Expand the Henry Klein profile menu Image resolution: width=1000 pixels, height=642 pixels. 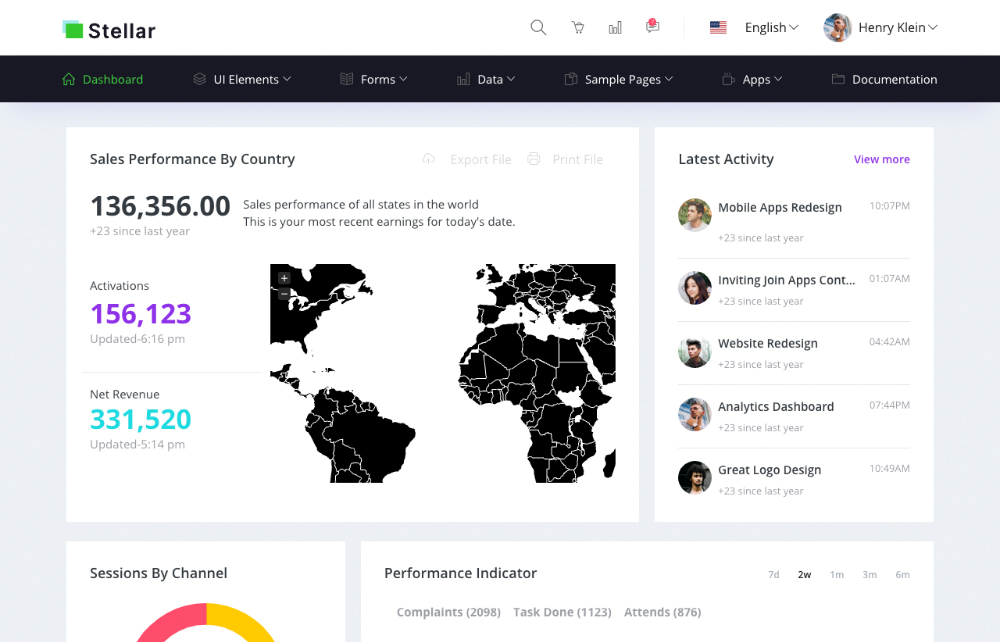pos(881,27)
